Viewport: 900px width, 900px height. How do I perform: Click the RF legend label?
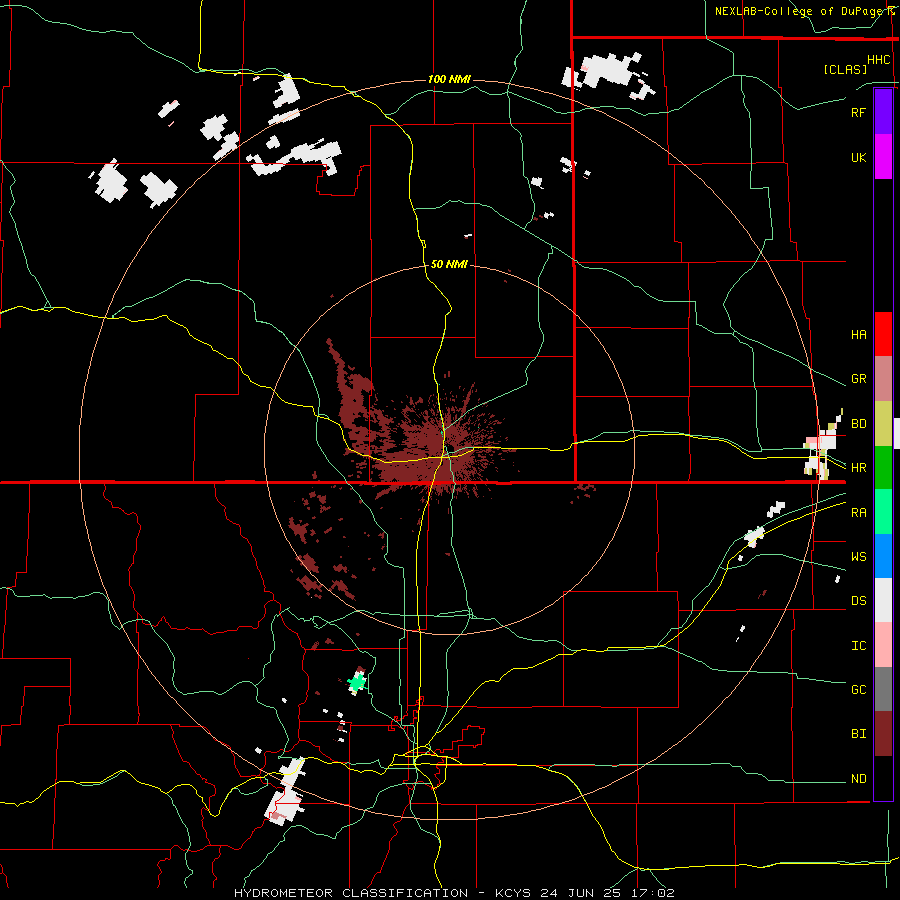click(858, 112)
